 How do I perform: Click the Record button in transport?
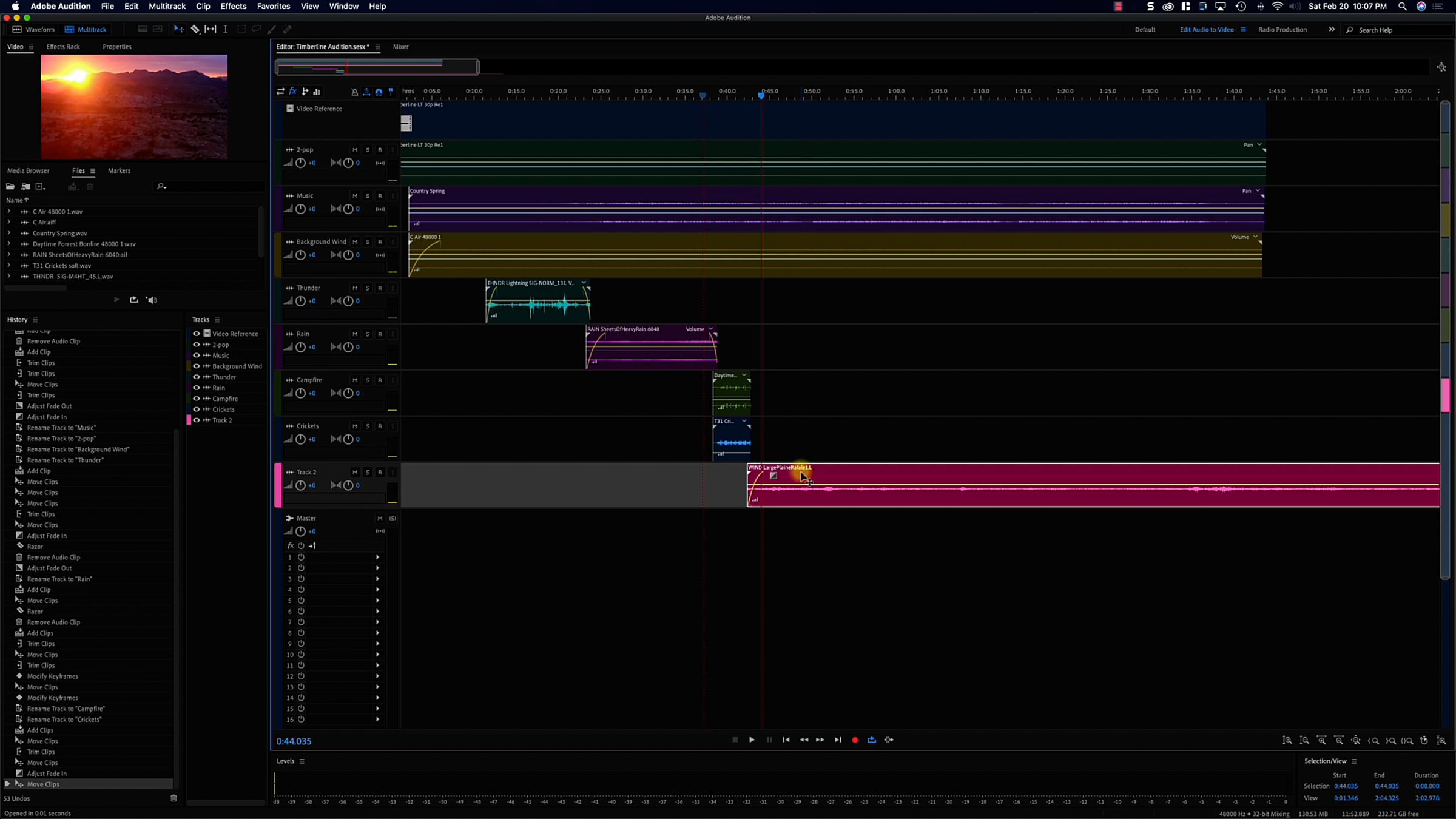[855, 740]
